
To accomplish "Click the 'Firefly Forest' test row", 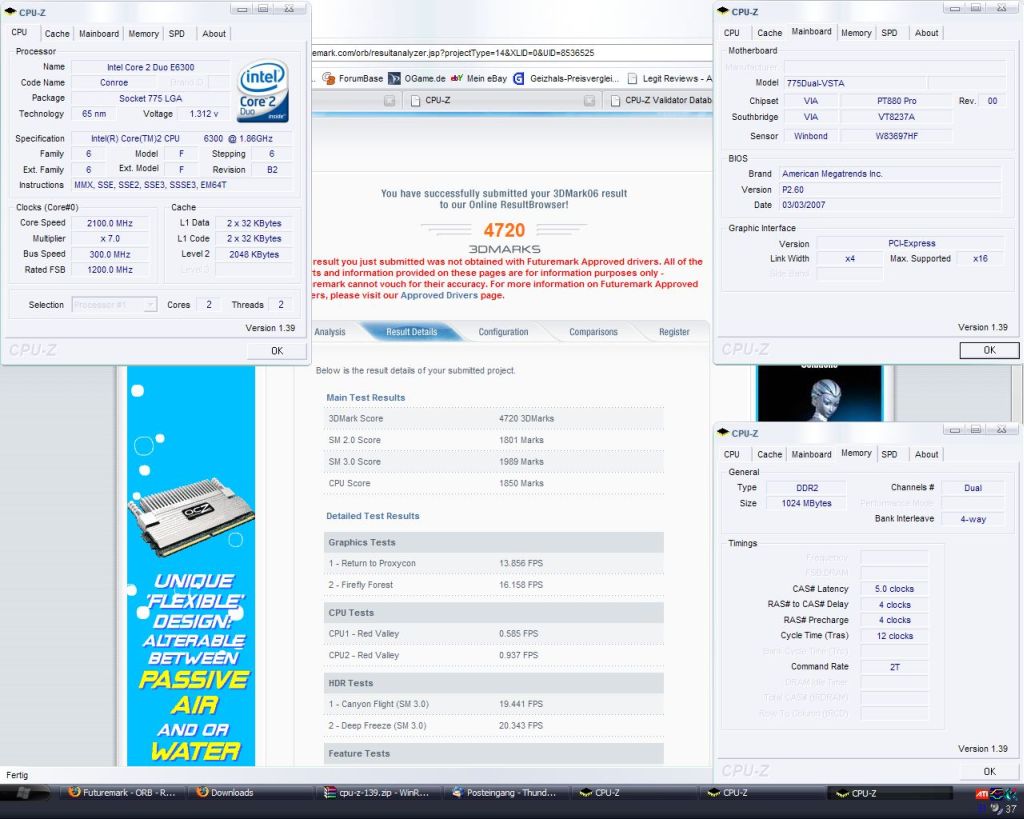I will pos(494,585).
